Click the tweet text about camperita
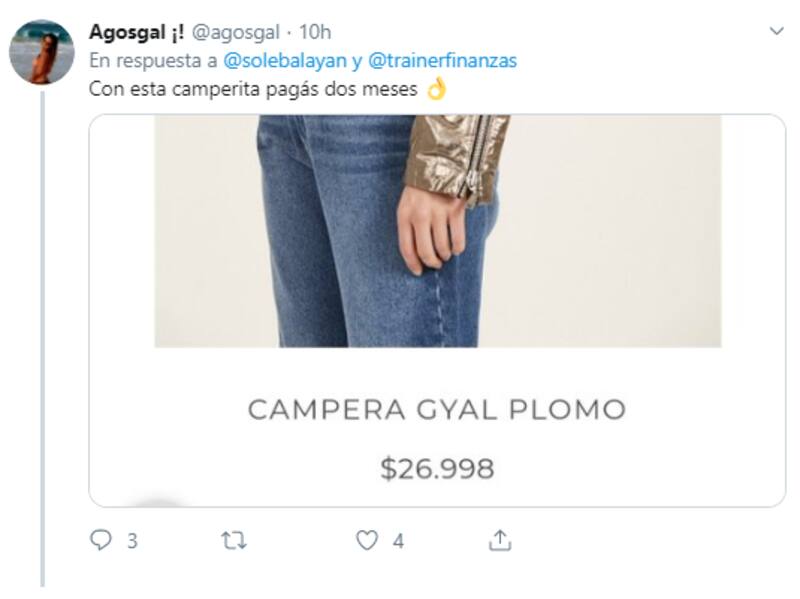Image resolution: width=800 pixels, height=599 pixels. (253, 89)
